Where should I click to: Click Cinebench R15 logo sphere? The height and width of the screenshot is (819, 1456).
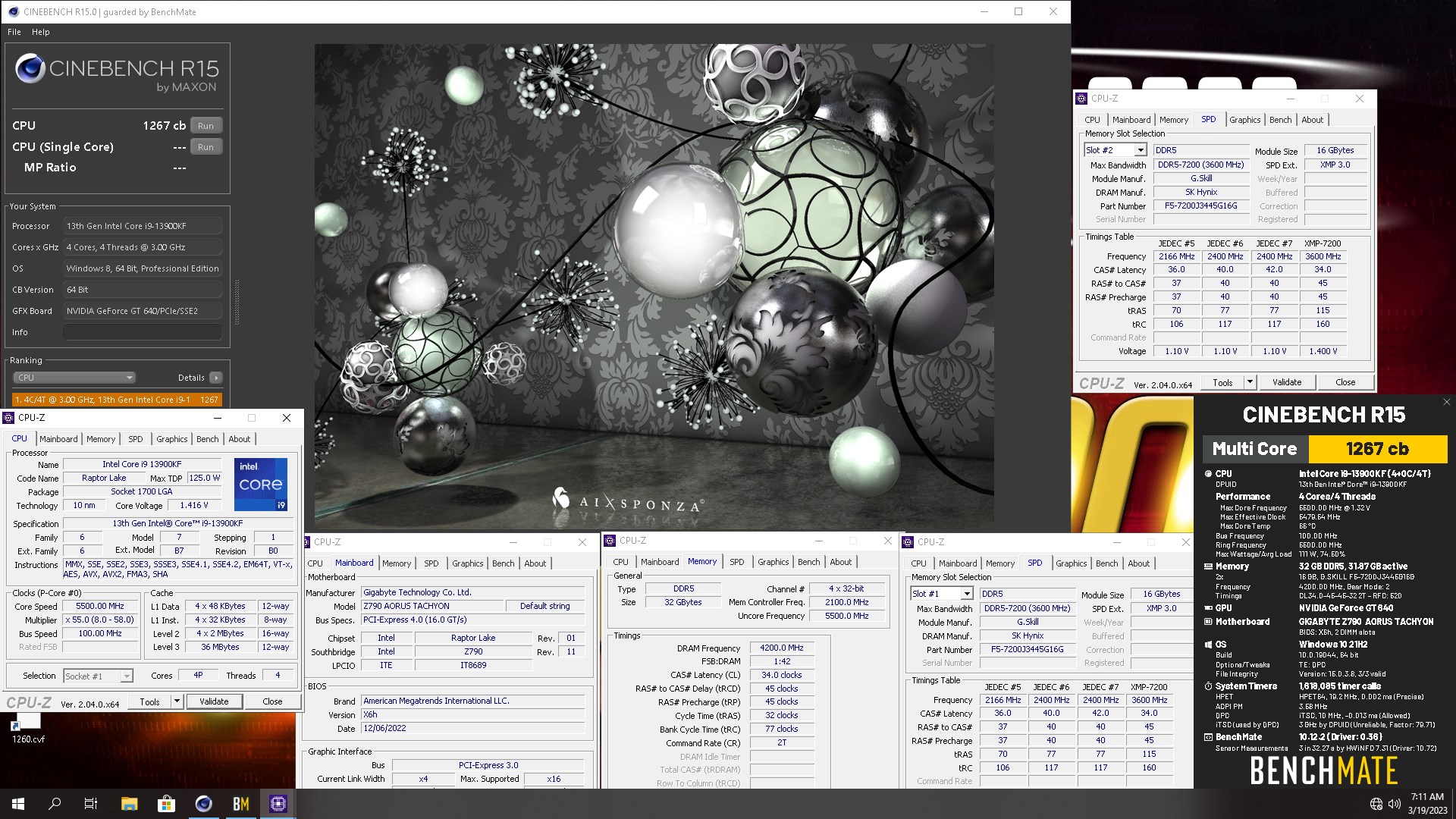coord(30,69)
